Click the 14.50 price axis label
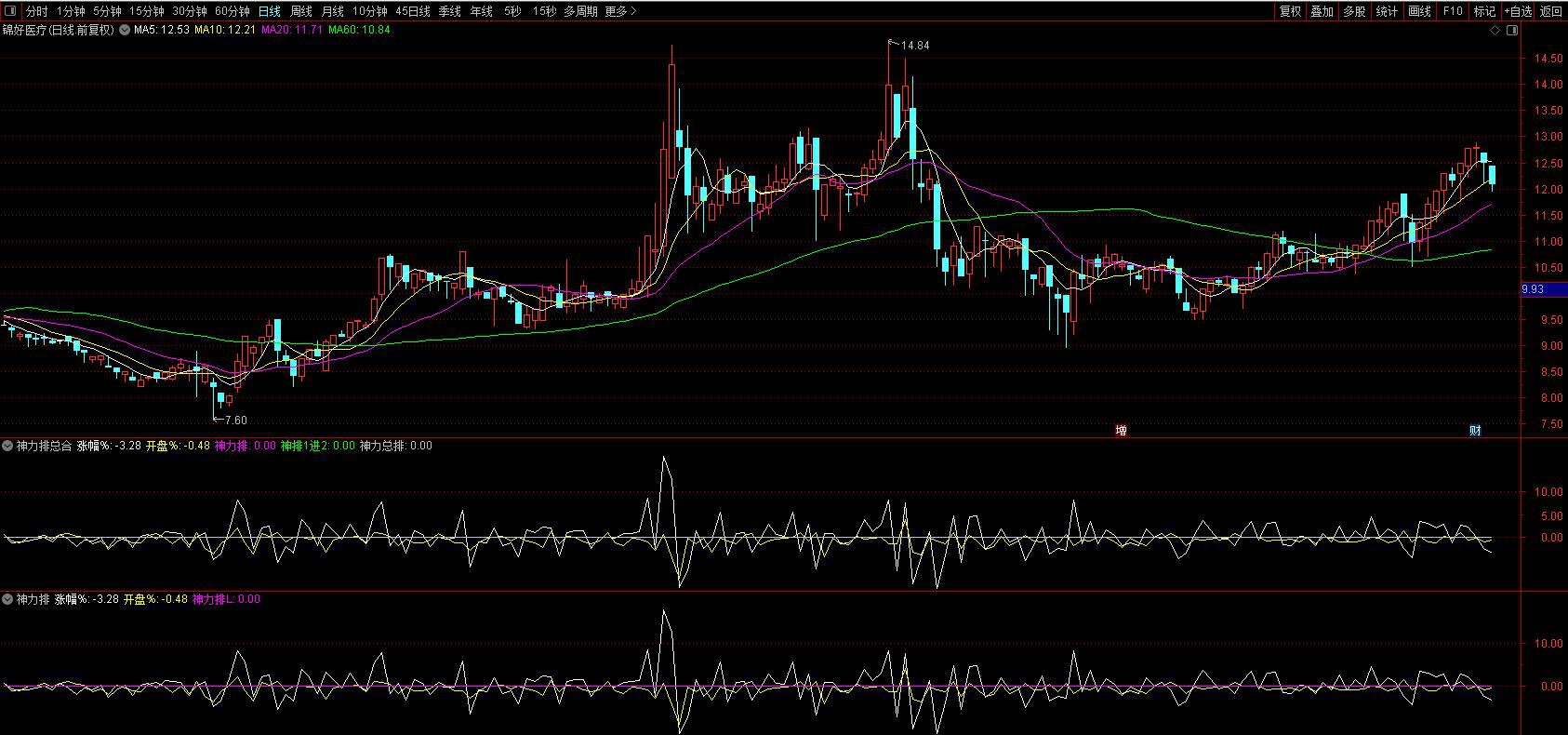The image size is (1568, 735). pos(1548,59)
